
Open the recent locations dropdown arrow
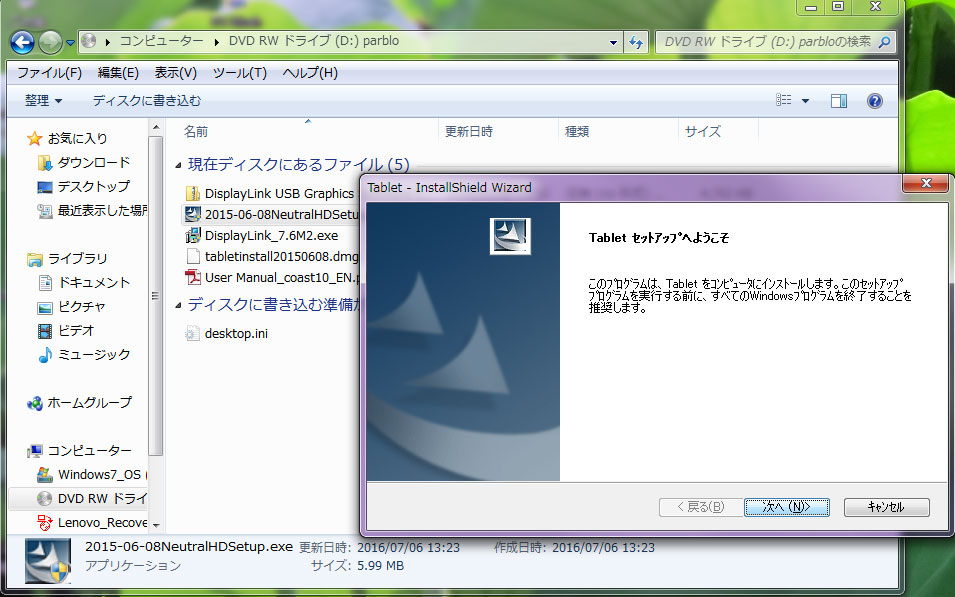pos(70,43)
